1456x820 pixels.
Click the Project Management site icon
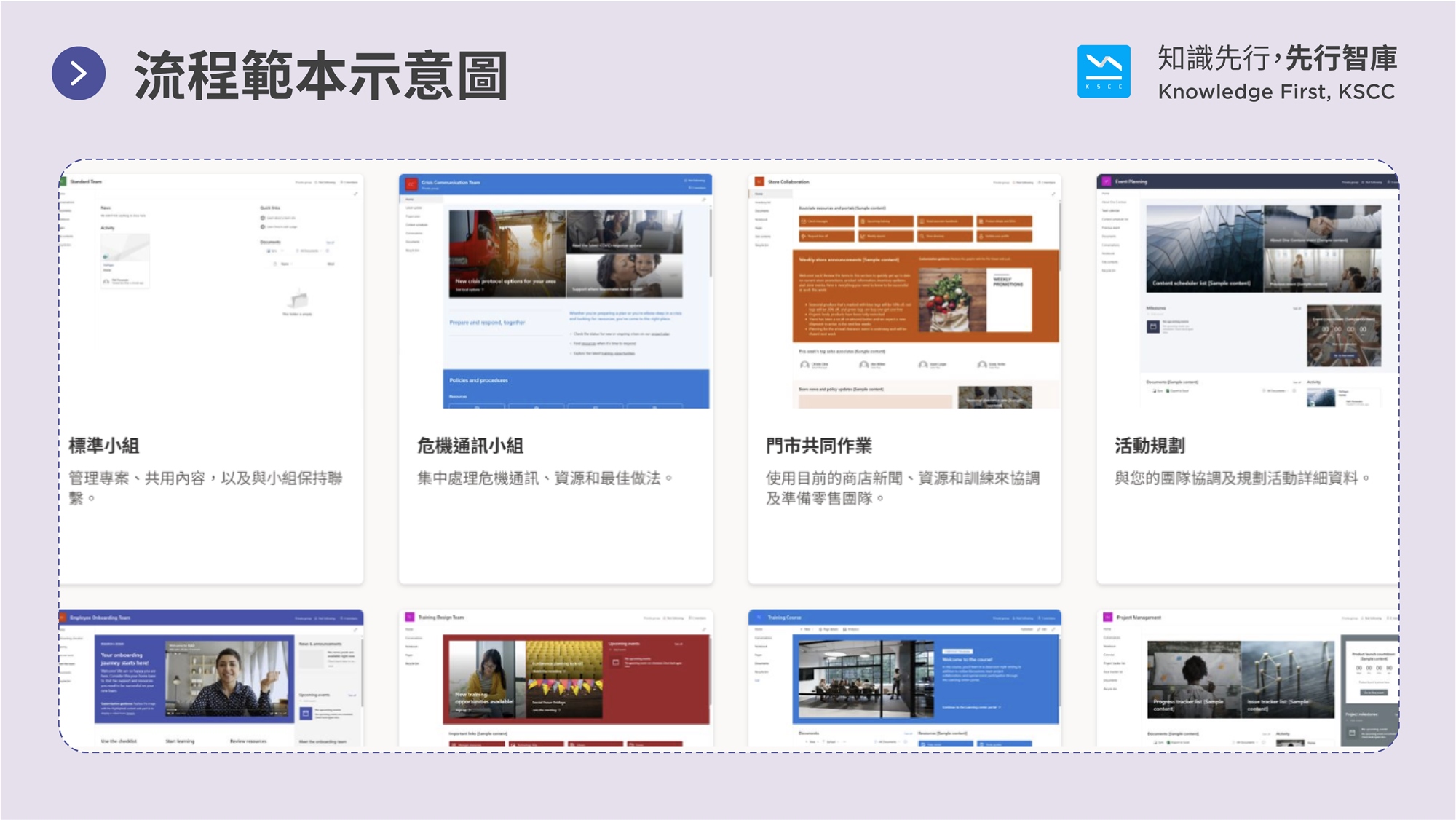tap(1108, 617)
